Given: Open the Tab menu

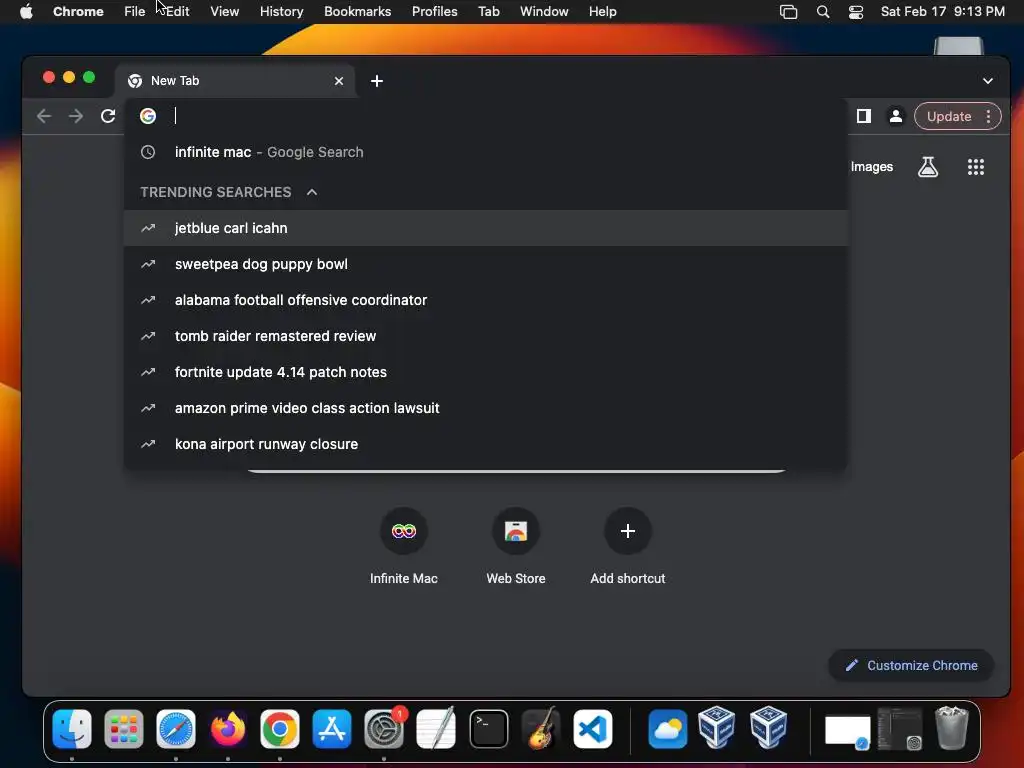Looking at the screenshot, I should (488, 12).
